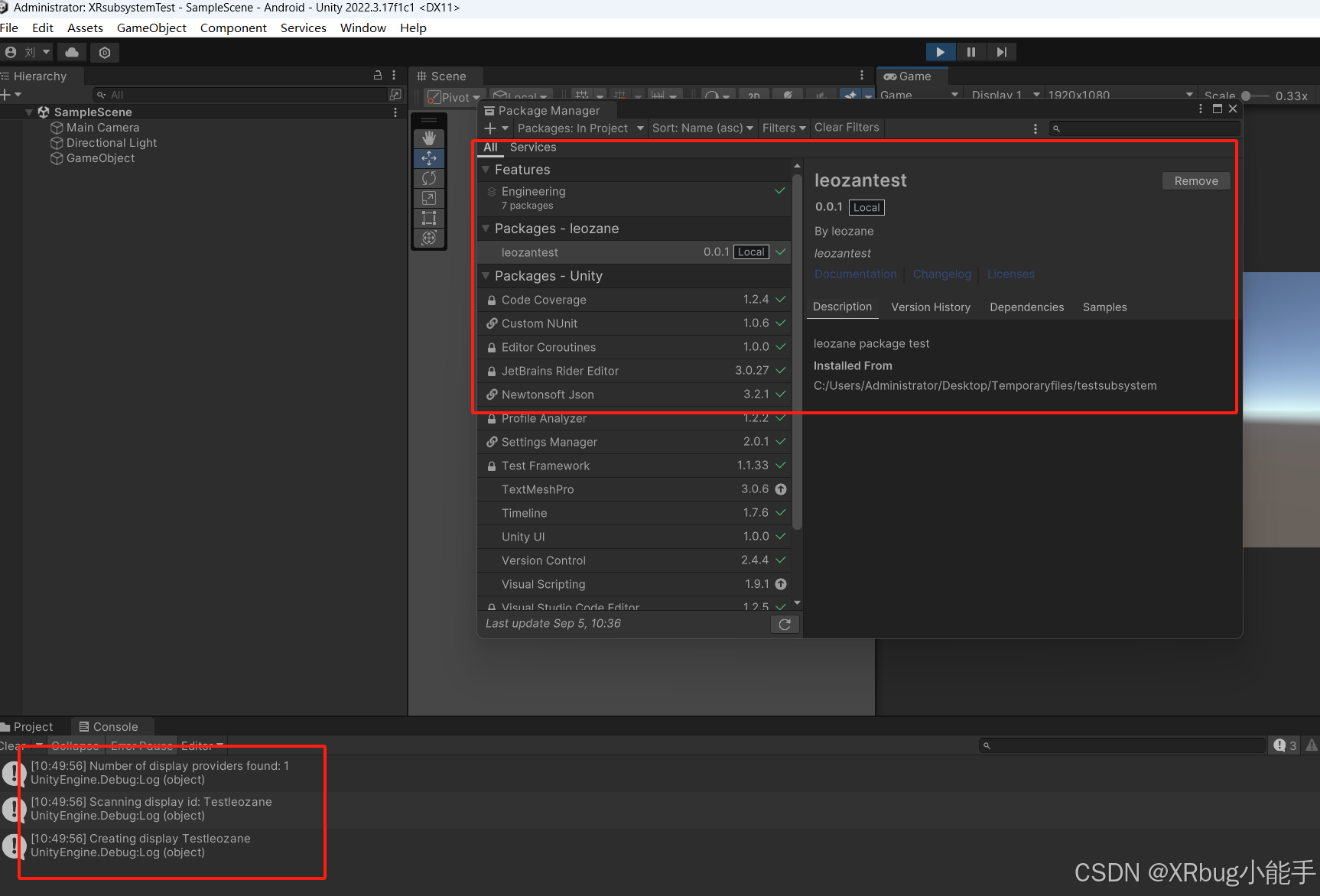1320x896 pixels.
Task: Click console message count badge
Action: pyautogui.click(x=1285, y=745)
